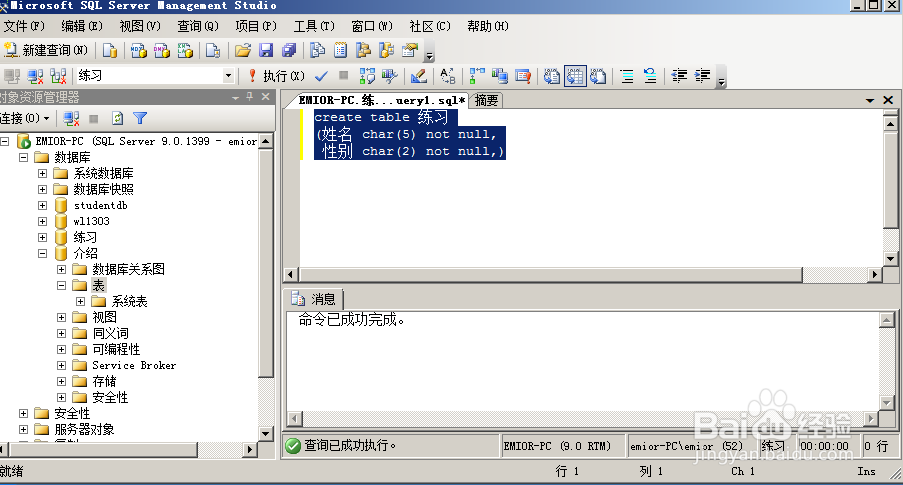
Task: Create an XMLA query from toolbar
Action: click(x=185, y=51)
